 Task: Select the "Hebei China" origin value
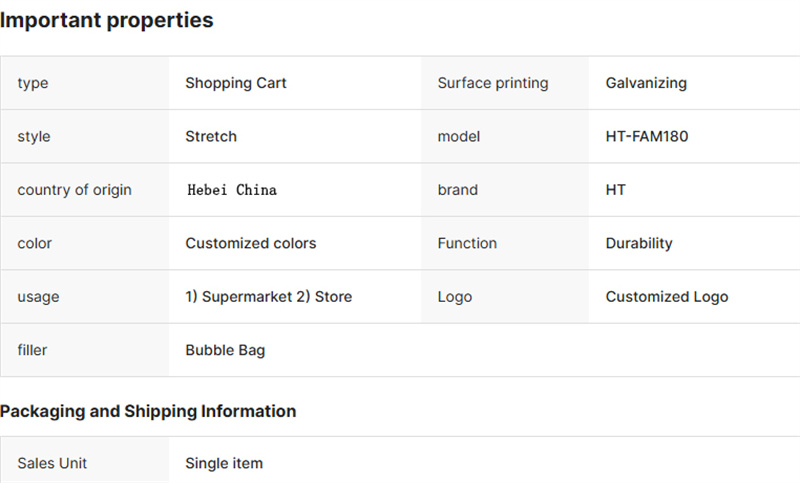232,190
